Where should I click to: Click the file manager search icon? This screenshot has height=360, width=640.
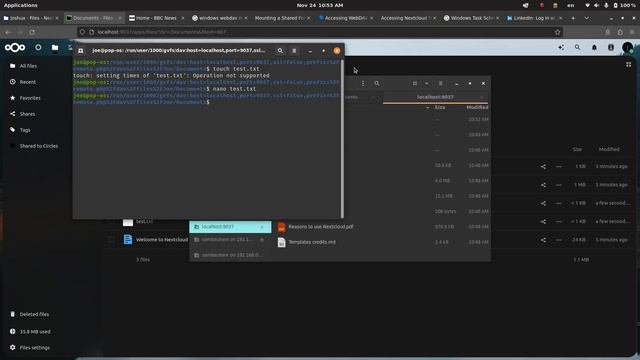tap(377, 83)
